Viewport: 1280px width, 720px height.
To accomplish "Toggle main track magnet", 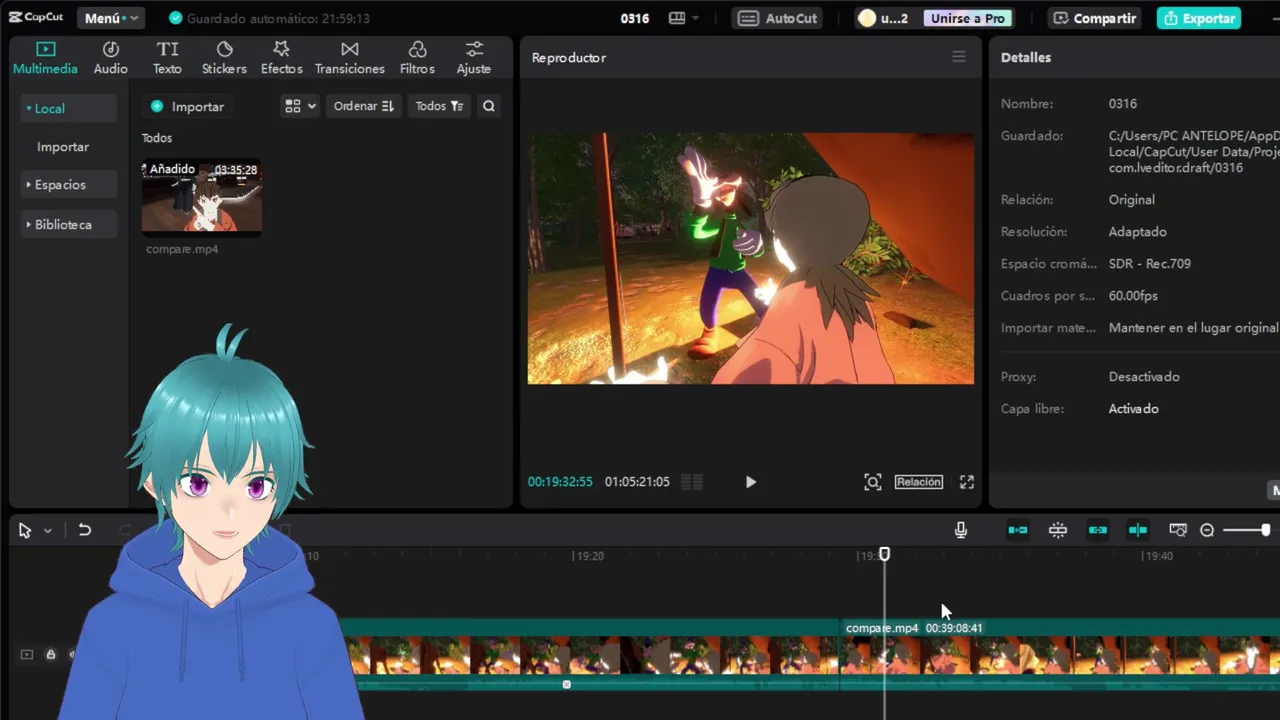I will click(x=1018, y=530).
